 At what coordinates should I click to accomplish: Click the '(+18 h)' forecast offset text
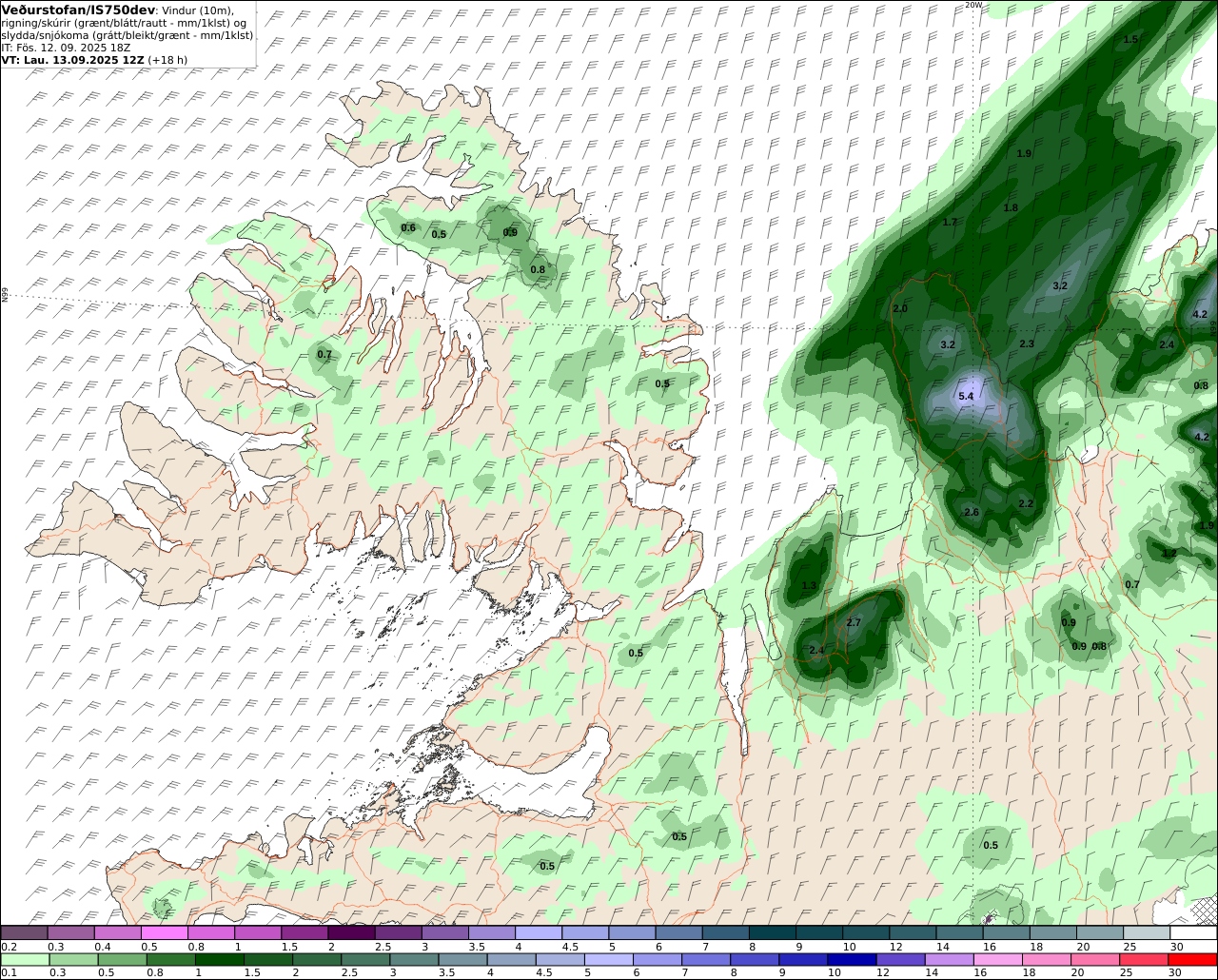(168, 59)
